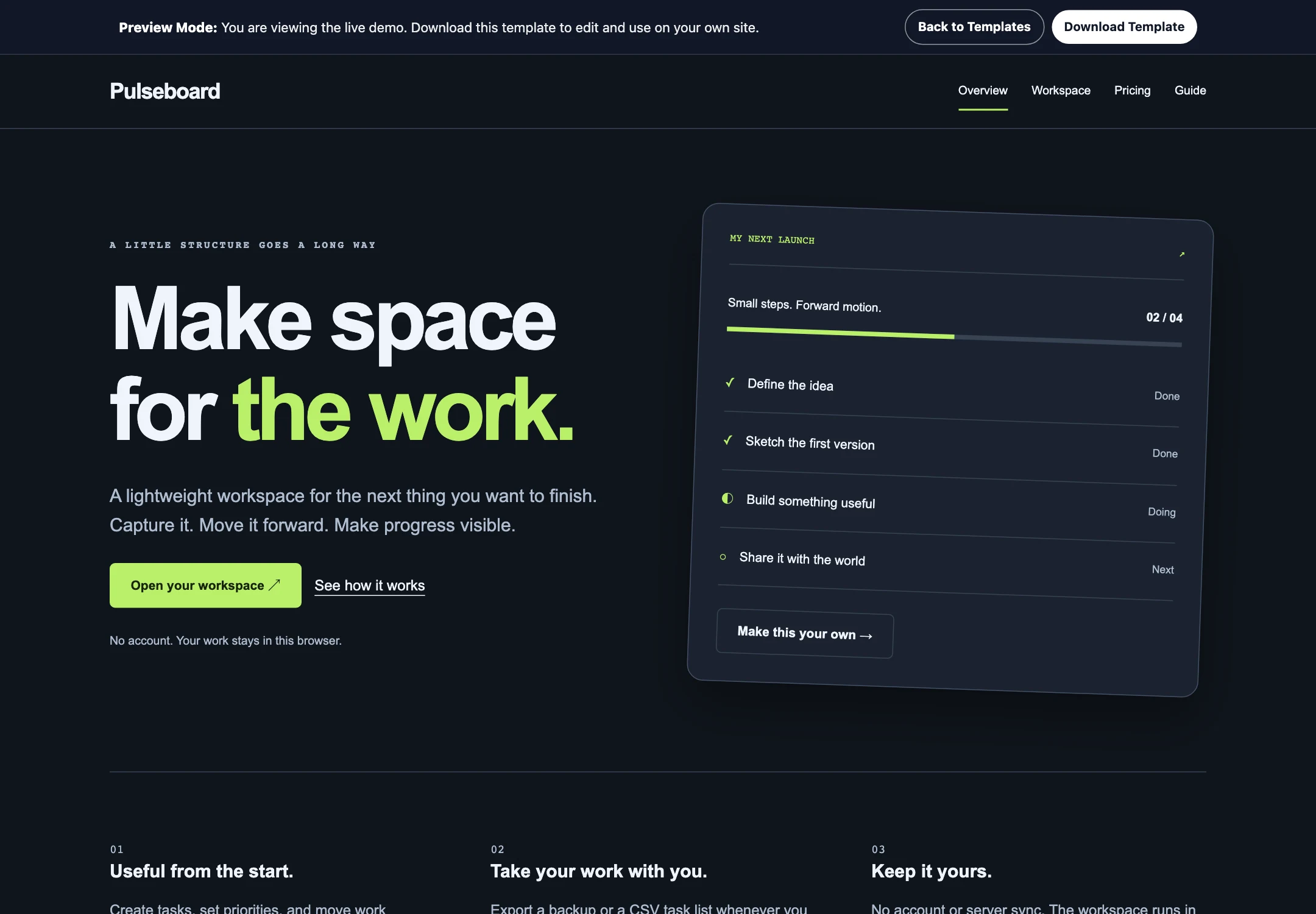Click the Build something useful task text
The image size is (1316, 914).
810,501
